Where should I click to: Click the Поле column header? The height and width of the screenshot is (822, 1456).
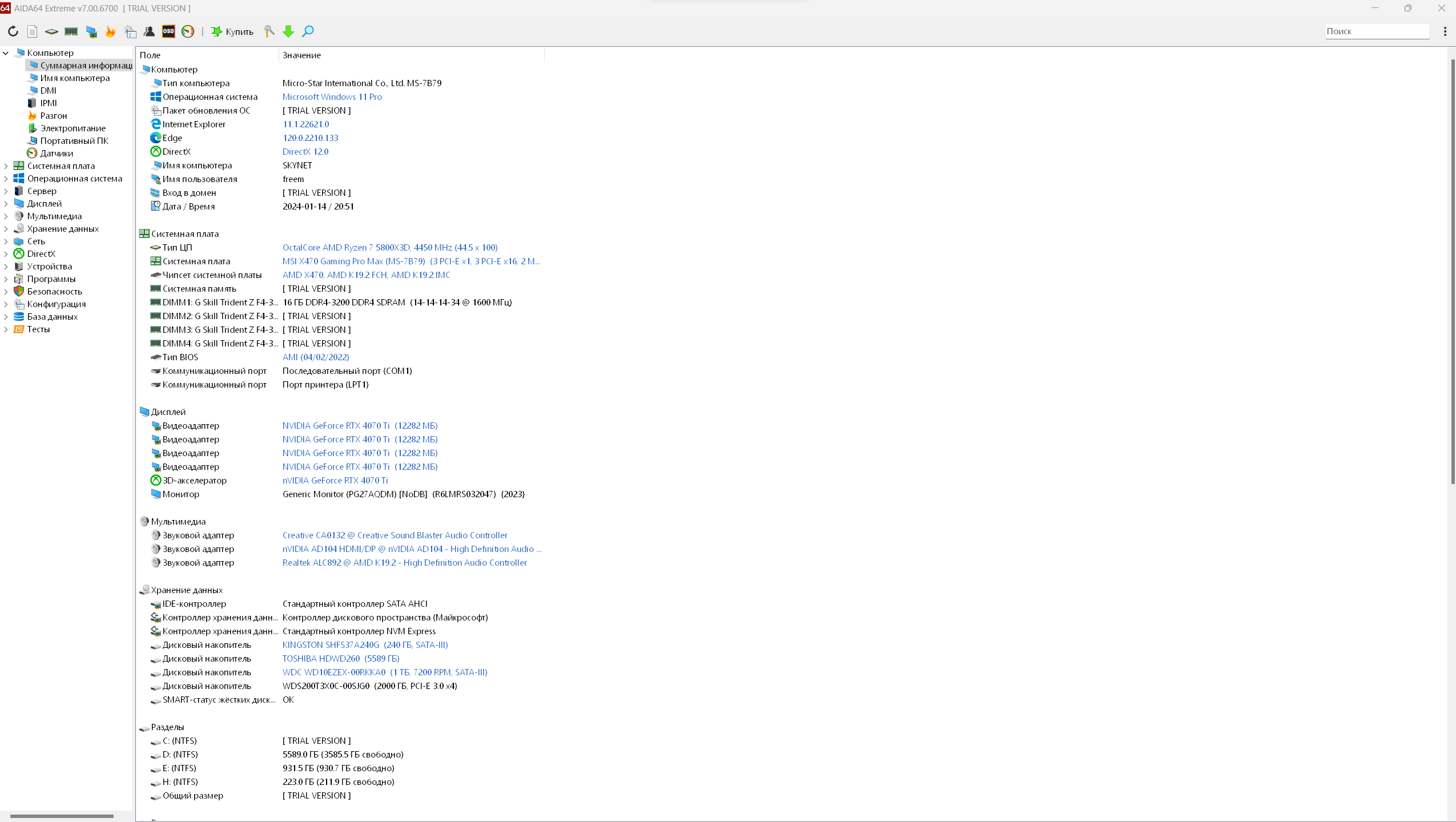point(208,55)
